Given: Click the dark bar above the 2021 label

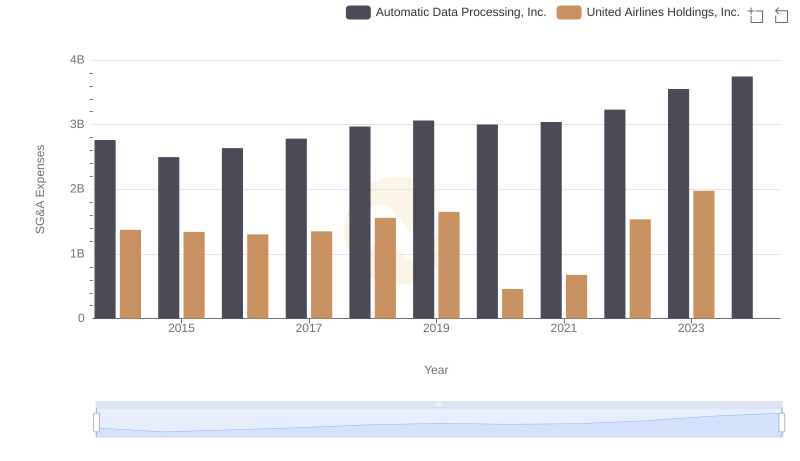Looking at the screenshot, I should (x=551, y=220).
